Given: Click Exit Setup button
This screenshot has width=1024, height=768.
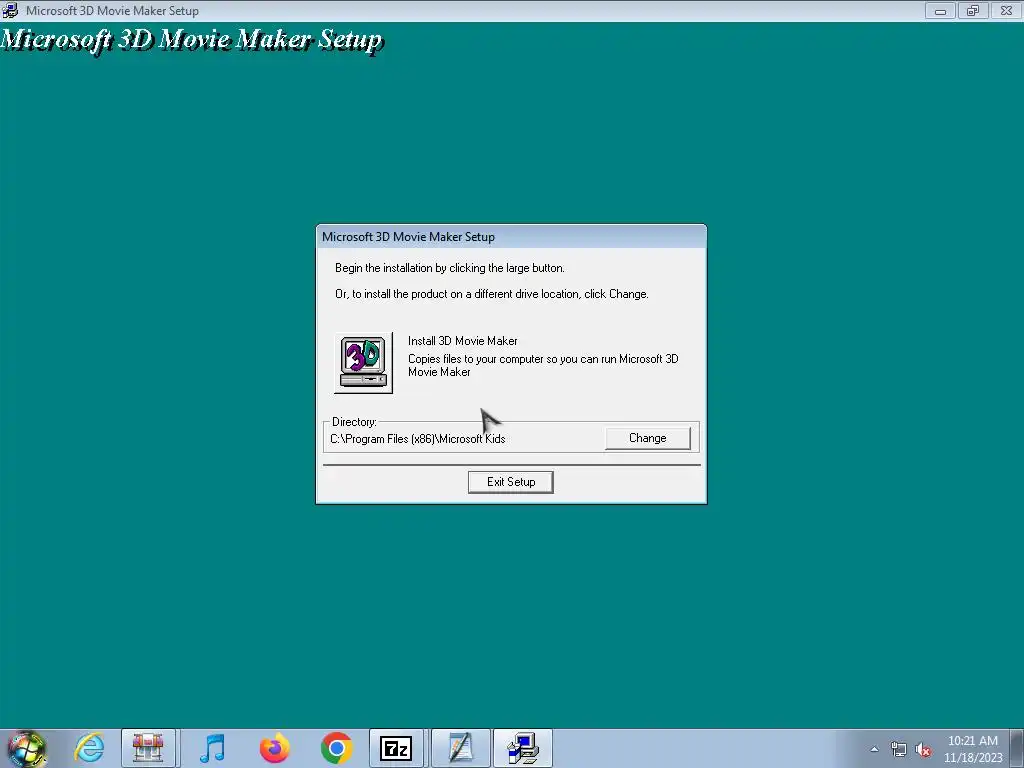Looking at the screenshot, I should click(511, 482).
